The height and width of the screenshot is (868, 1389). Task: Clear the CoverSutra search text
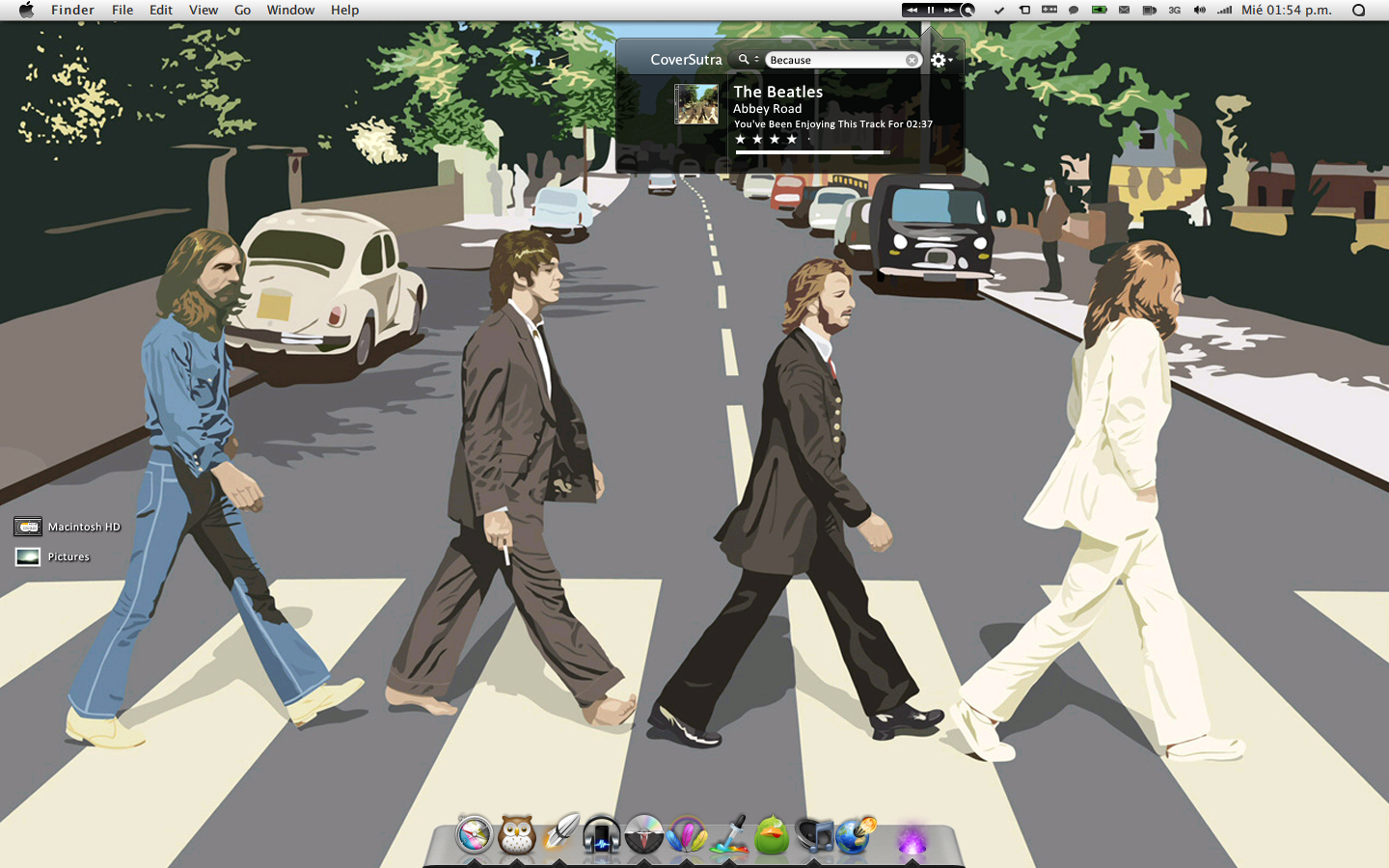(912, 60)
